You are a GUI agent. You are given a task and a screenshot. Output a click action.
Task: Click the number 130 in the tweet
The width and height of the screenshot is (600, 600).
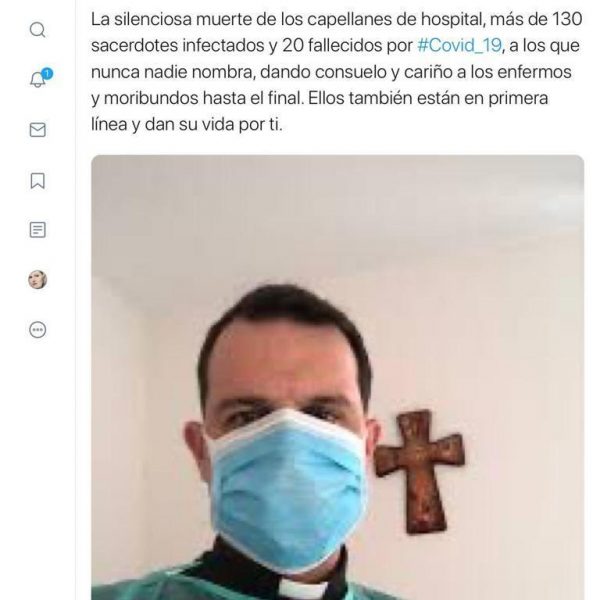pos(567,19)
